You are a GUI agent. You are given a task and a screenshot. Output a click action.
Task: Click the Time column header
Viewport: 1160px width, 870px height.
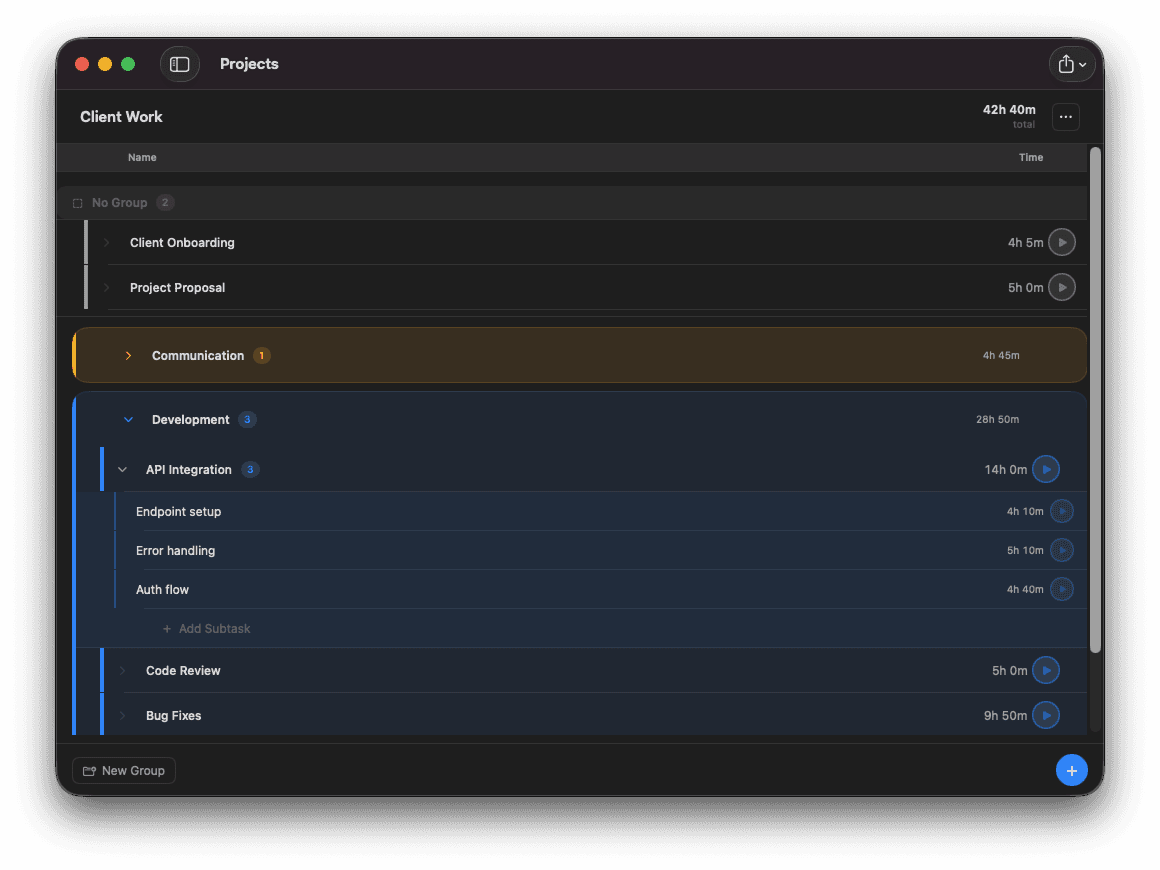[1031, 157]
